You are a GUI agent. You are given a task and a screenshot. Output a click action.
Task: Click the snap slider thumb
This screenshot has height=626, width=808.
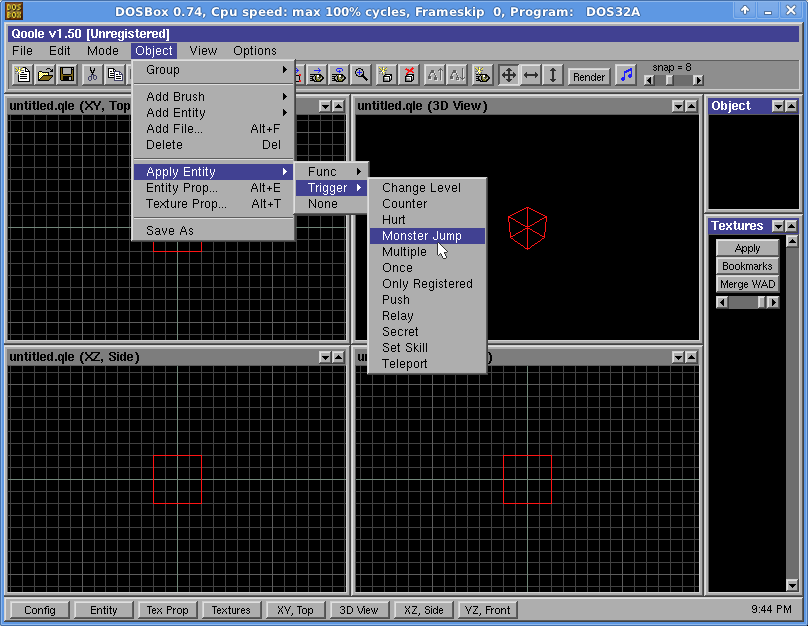(669, 80)
